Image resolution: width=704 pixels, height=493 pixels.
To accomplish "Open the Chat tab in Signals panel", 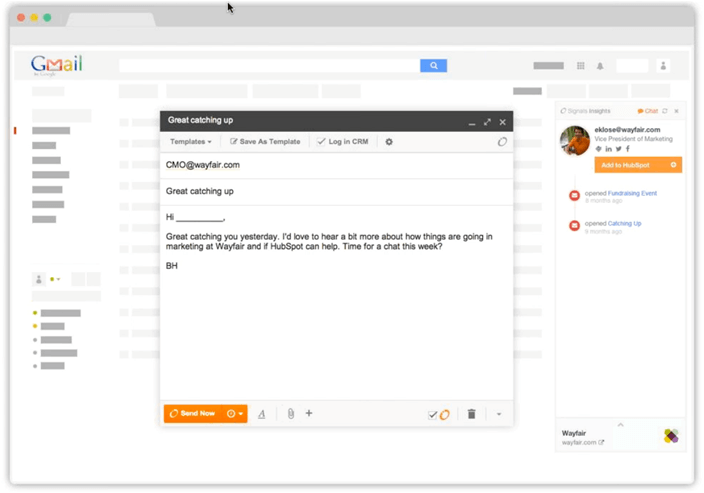I will coord(647,111).
